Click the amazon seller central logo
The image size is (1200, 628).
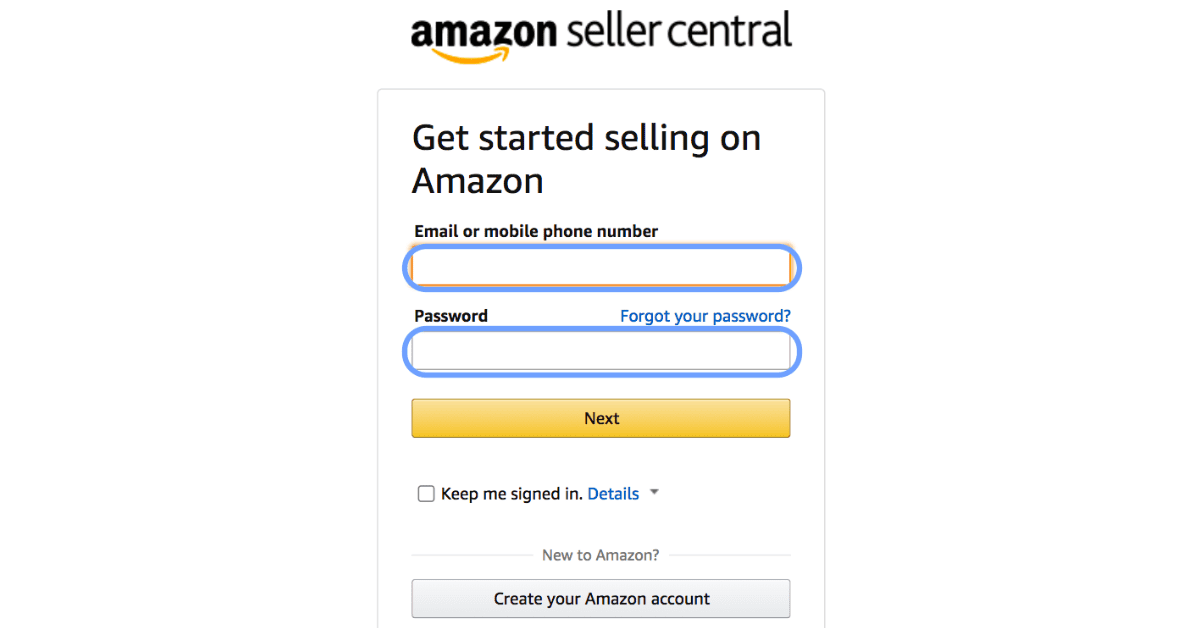tap(601, 36)
